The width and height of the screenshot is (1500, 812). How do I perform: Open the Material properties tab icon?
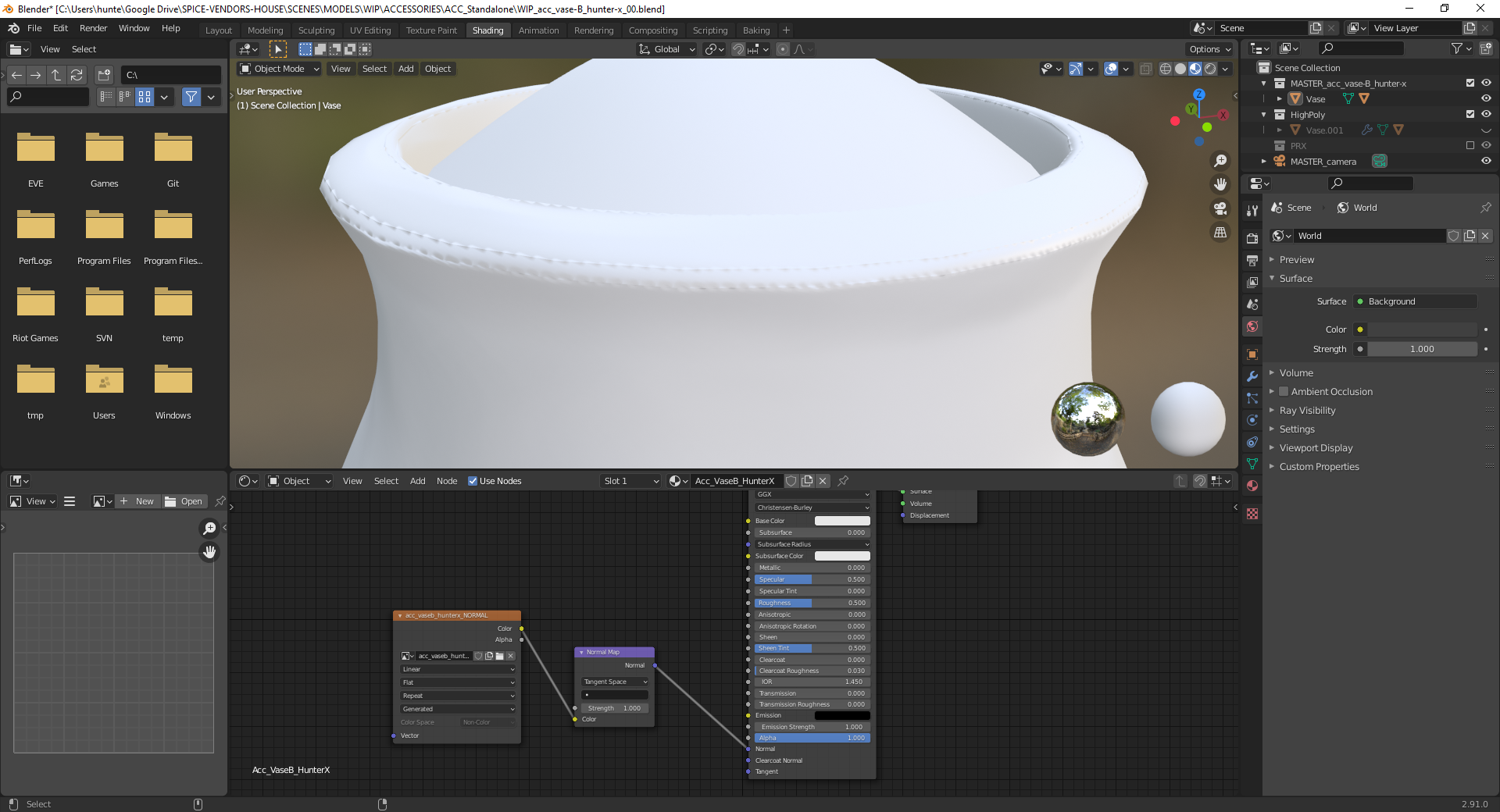1252,486
